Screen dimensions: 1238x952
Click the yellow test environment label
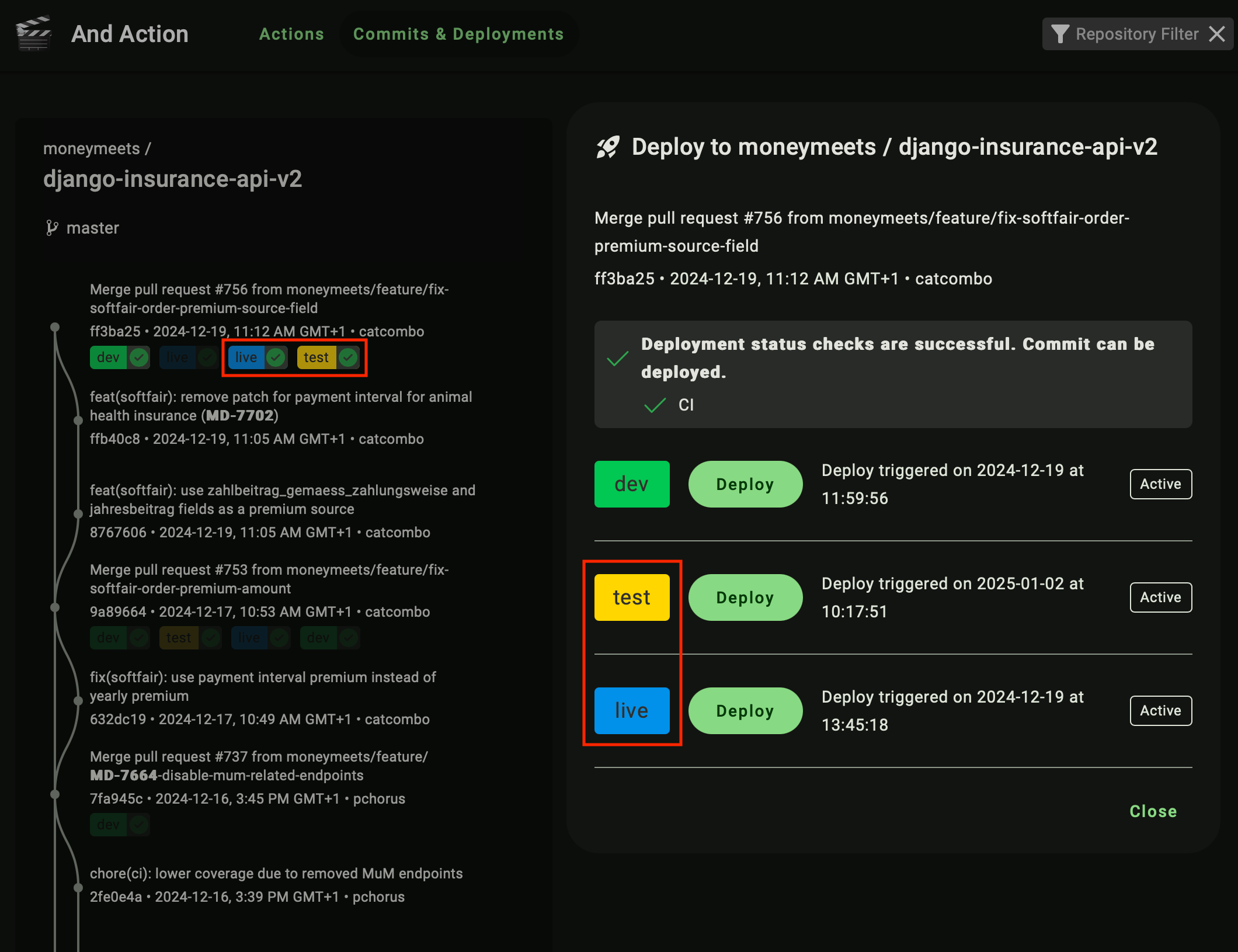click(x=632, y=597)
